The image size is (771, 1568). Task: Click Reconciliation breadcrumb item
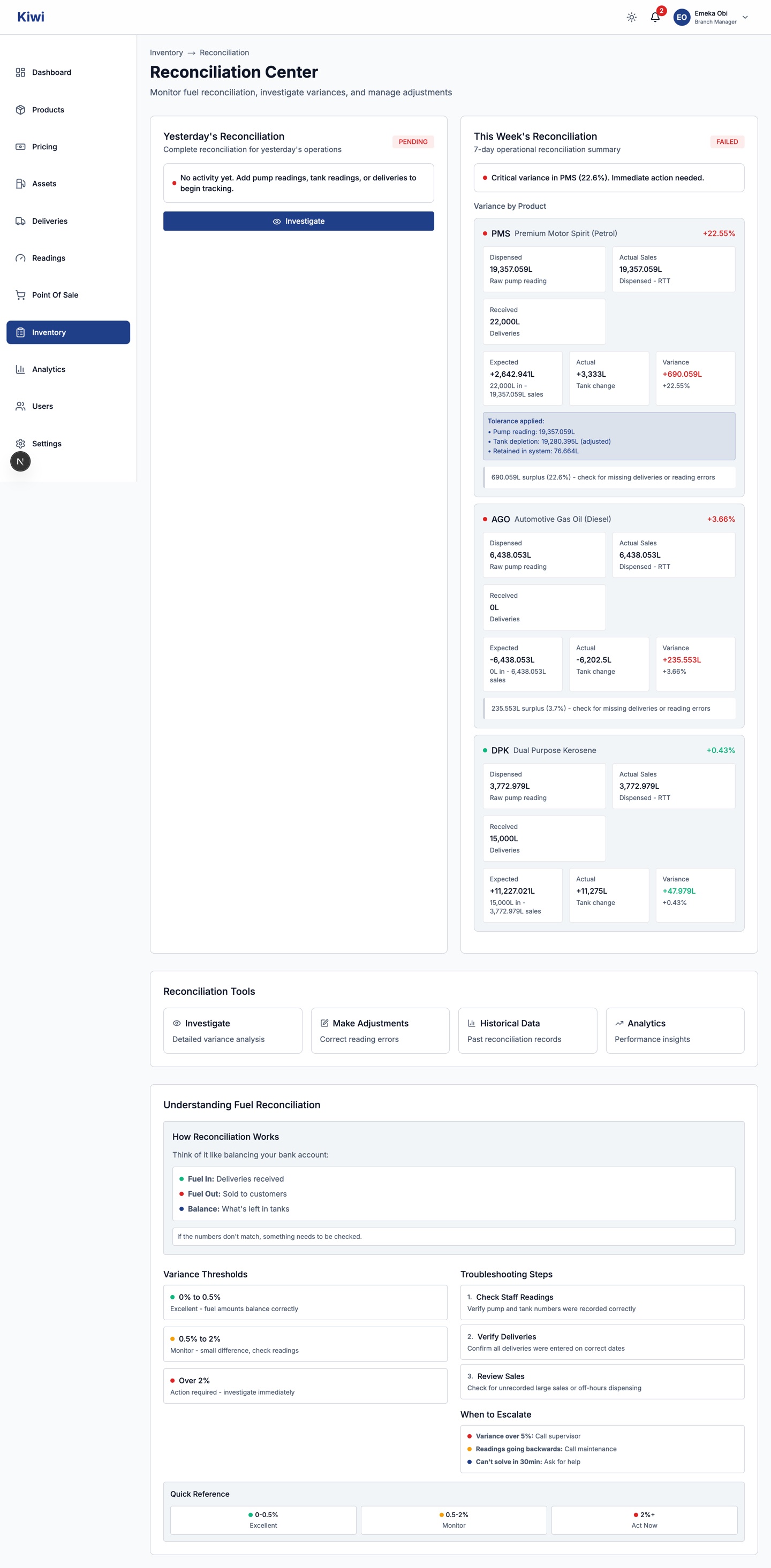pyautogui.click(x=224, y=53)
